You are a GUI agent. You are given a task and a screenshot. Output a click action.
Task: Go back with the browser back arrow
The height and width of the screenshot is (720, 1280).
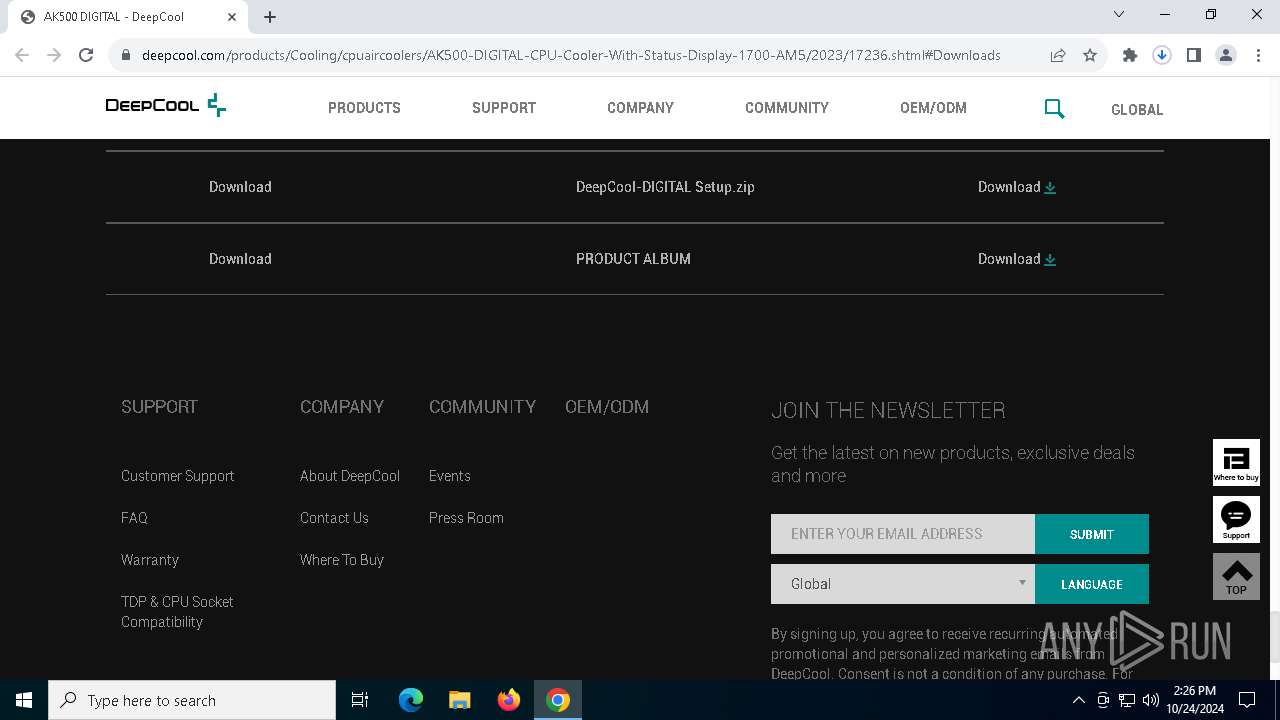click(22, 55)
